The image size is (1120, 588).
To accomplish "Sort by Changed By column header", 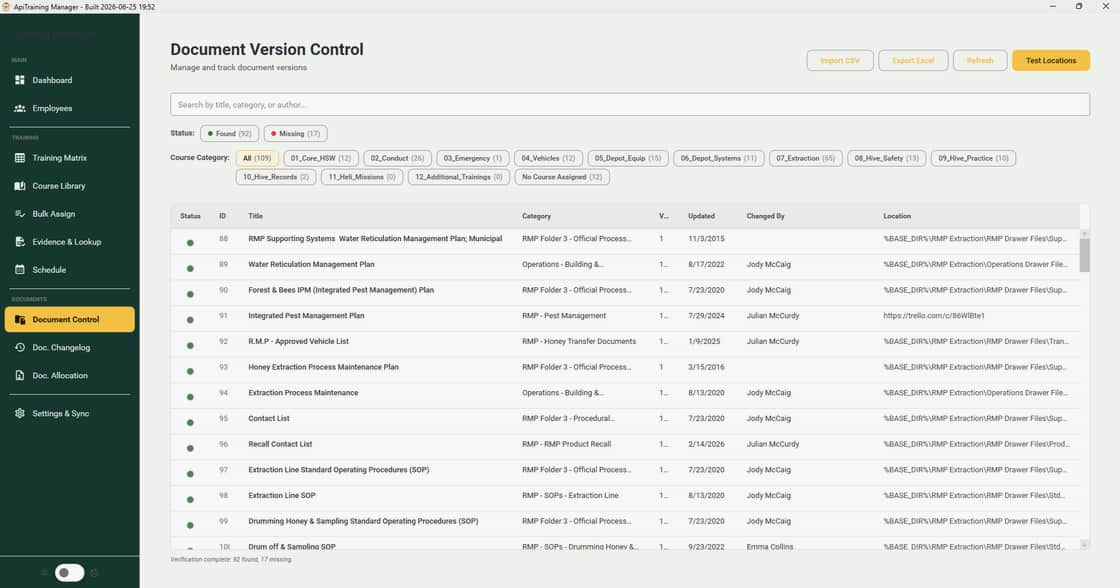I will (x=765, y=216).
